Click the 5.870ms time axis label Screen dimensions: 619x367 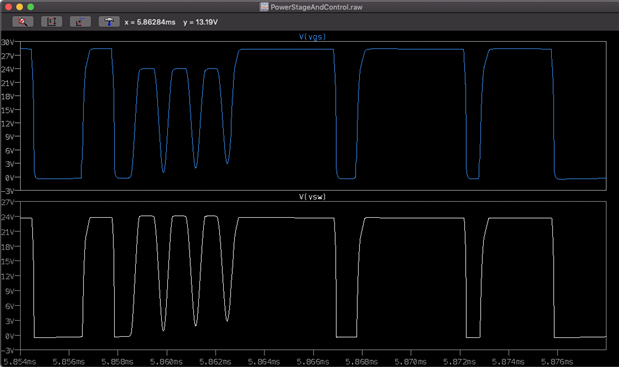pos(411,361)
